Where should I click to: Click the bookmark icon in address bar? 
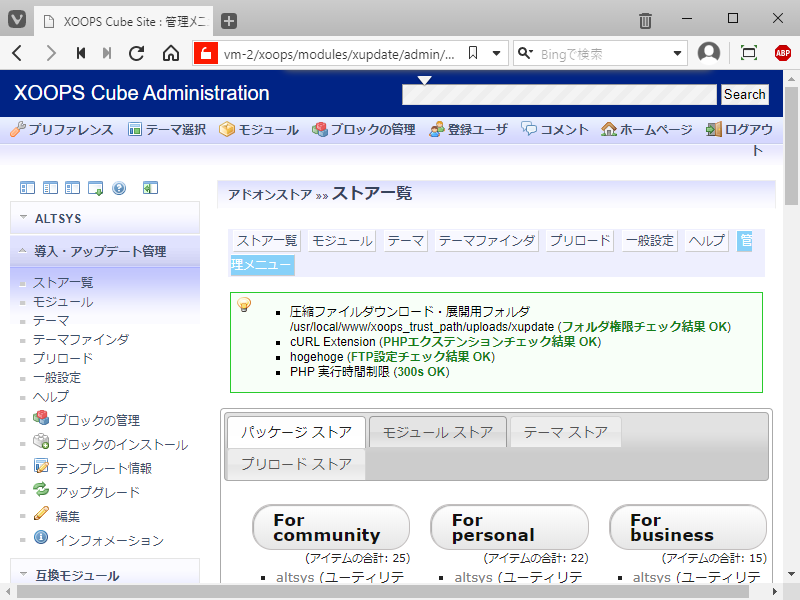pyautogui.click(x=473, y=53)
